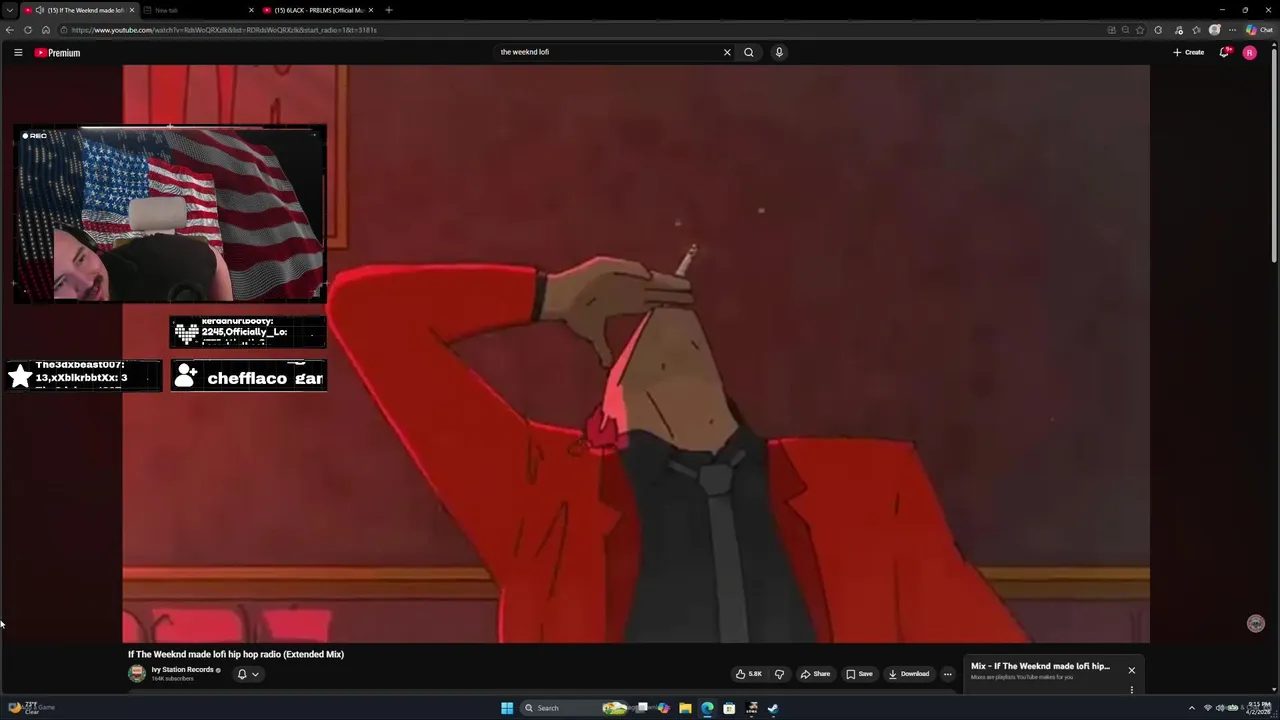The image size is (1280, 720).
Task: Reload the current page
Action: coord(28,30)
